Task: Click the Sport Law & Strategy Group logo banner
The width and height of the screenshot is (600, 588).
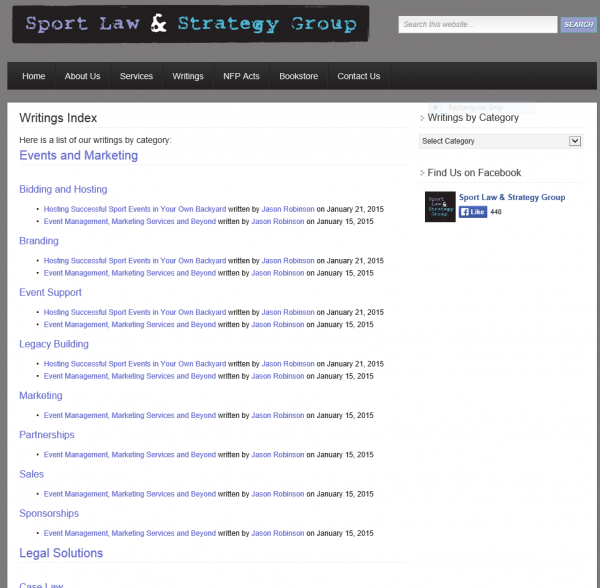Action: coord(190,25)
